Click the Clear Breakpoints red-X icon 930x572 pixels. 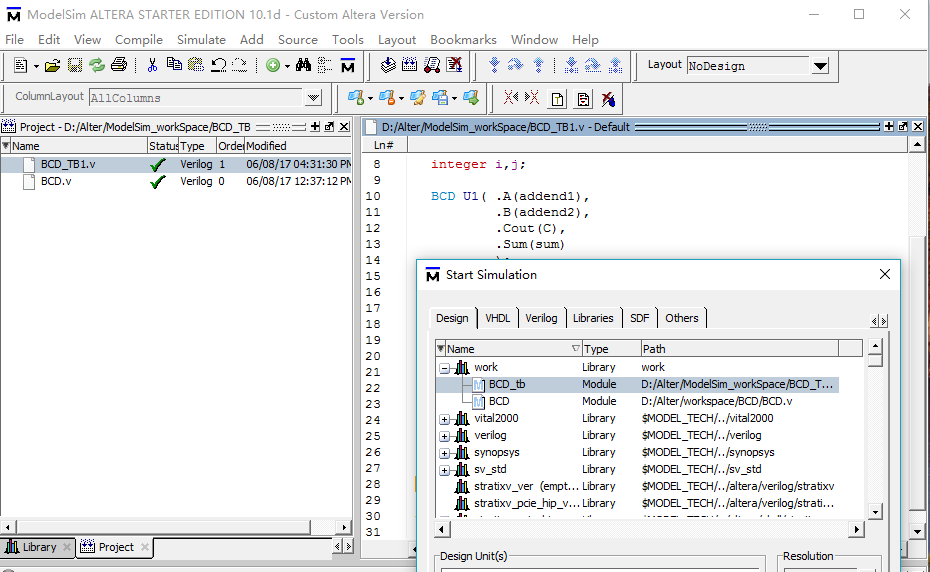point(608,99)
